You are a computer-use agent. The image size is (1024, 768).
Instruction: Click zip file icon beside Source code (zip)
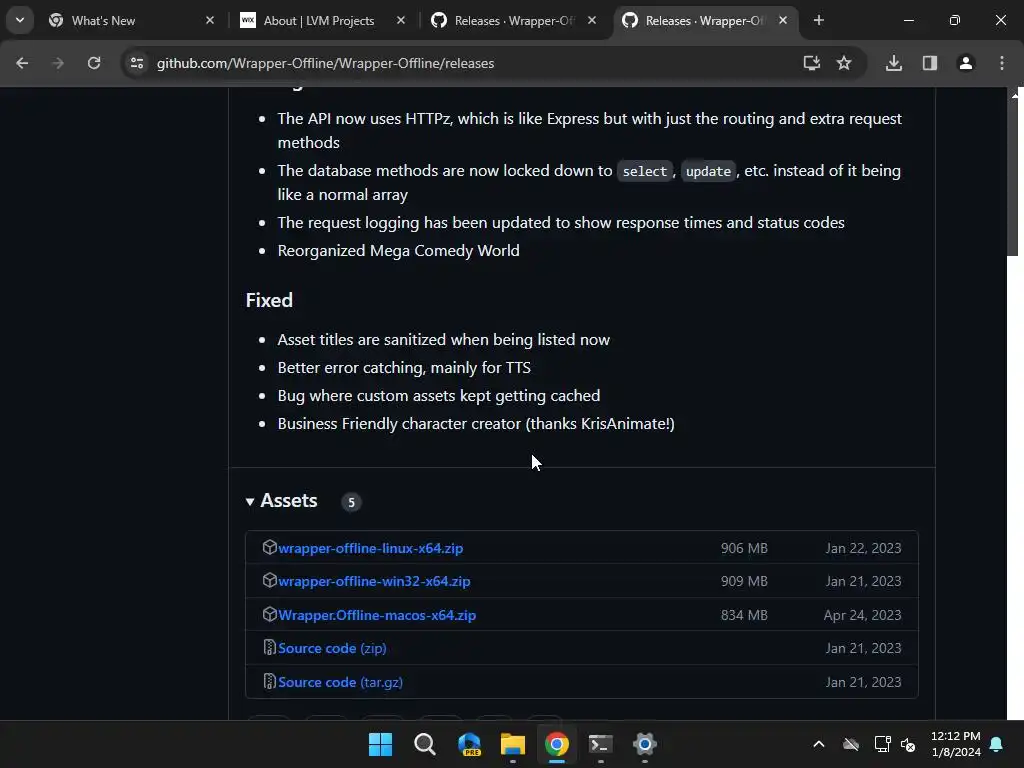pos(269,647)
